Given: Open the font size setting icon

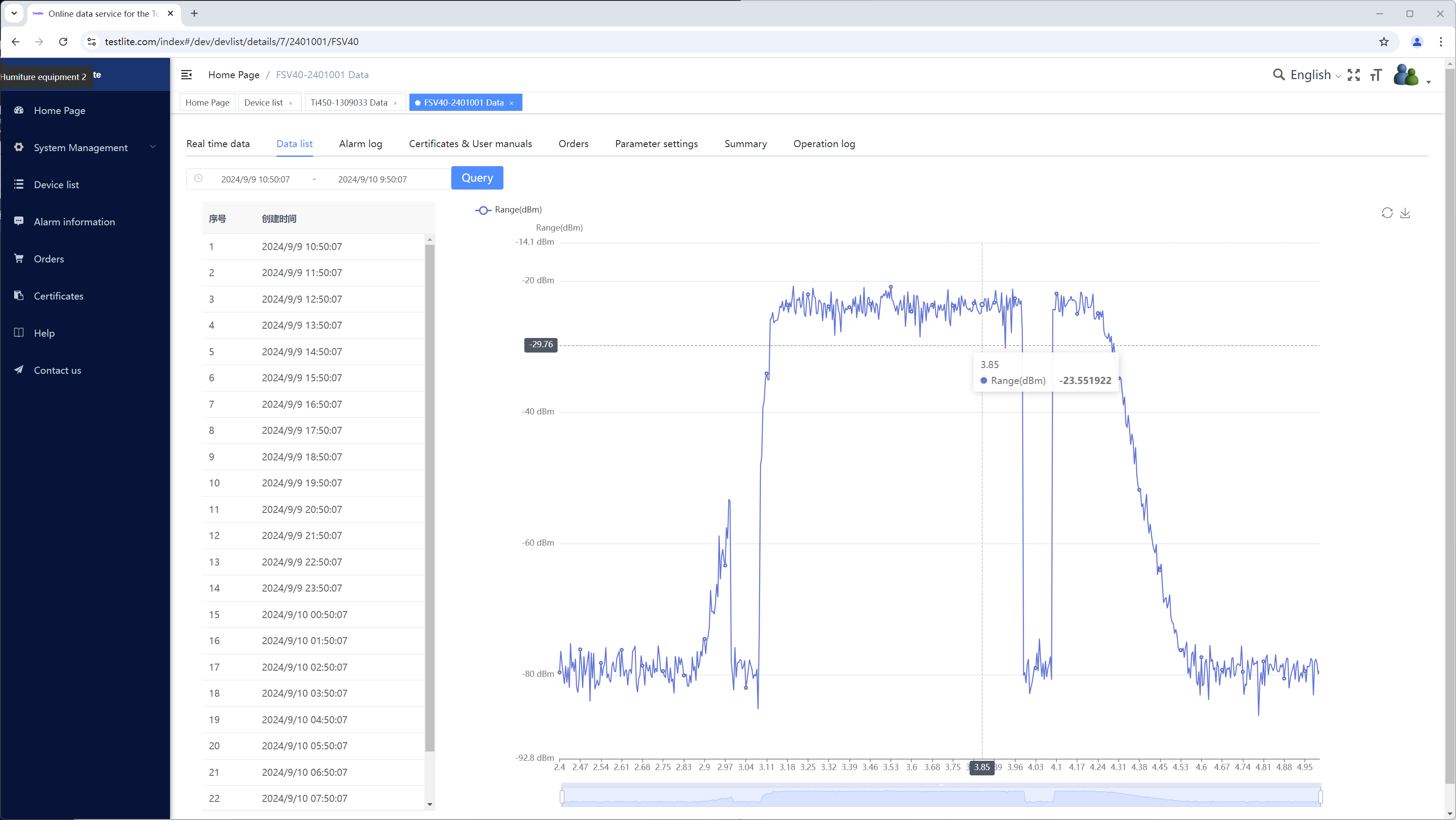Looking at the screenshot, I should [1376, 75].
